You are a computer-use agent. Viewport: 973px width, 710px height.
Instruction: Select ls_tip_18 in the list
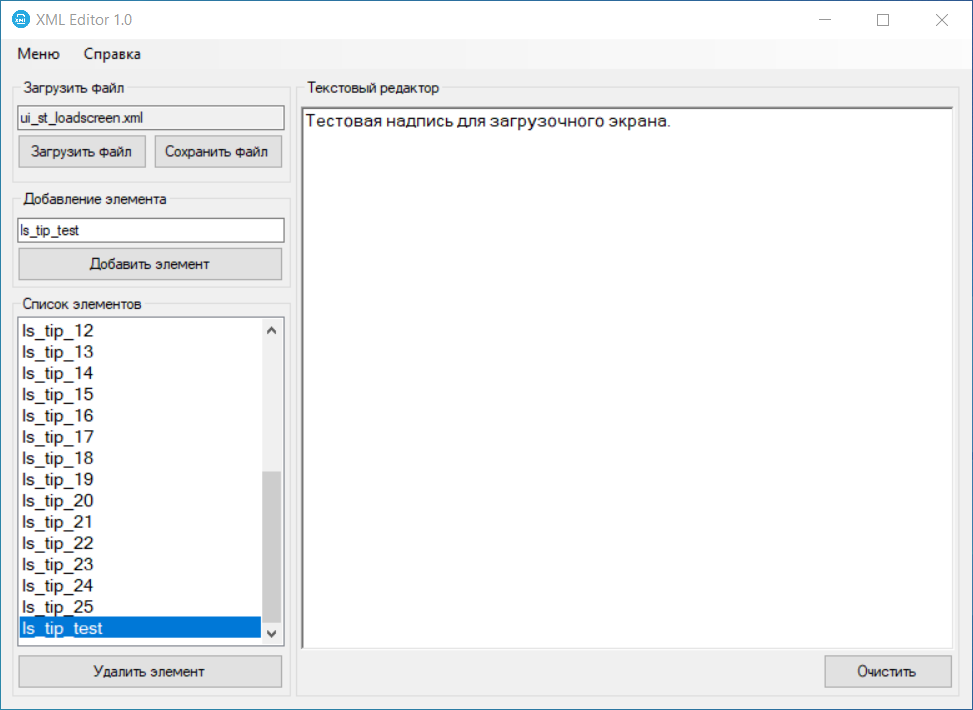(x=140, y=458)
